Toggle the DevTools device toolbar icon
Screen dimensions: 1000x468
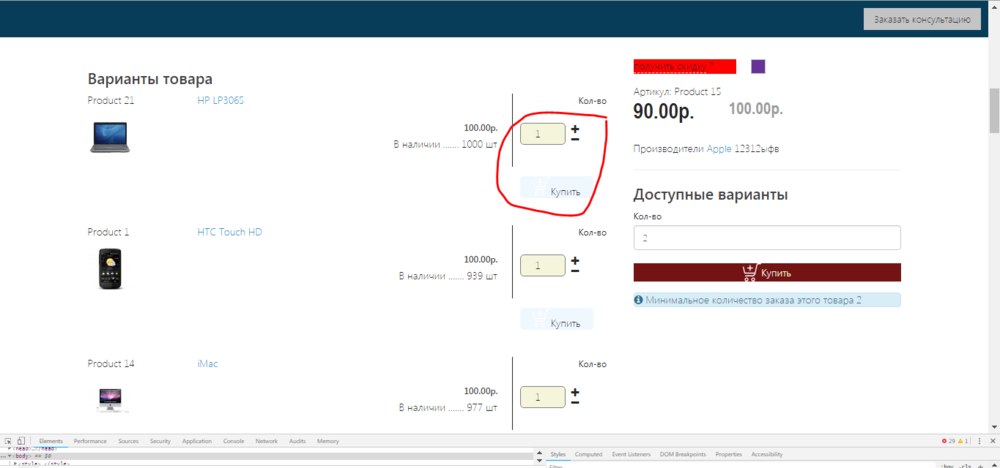(22, 441)
